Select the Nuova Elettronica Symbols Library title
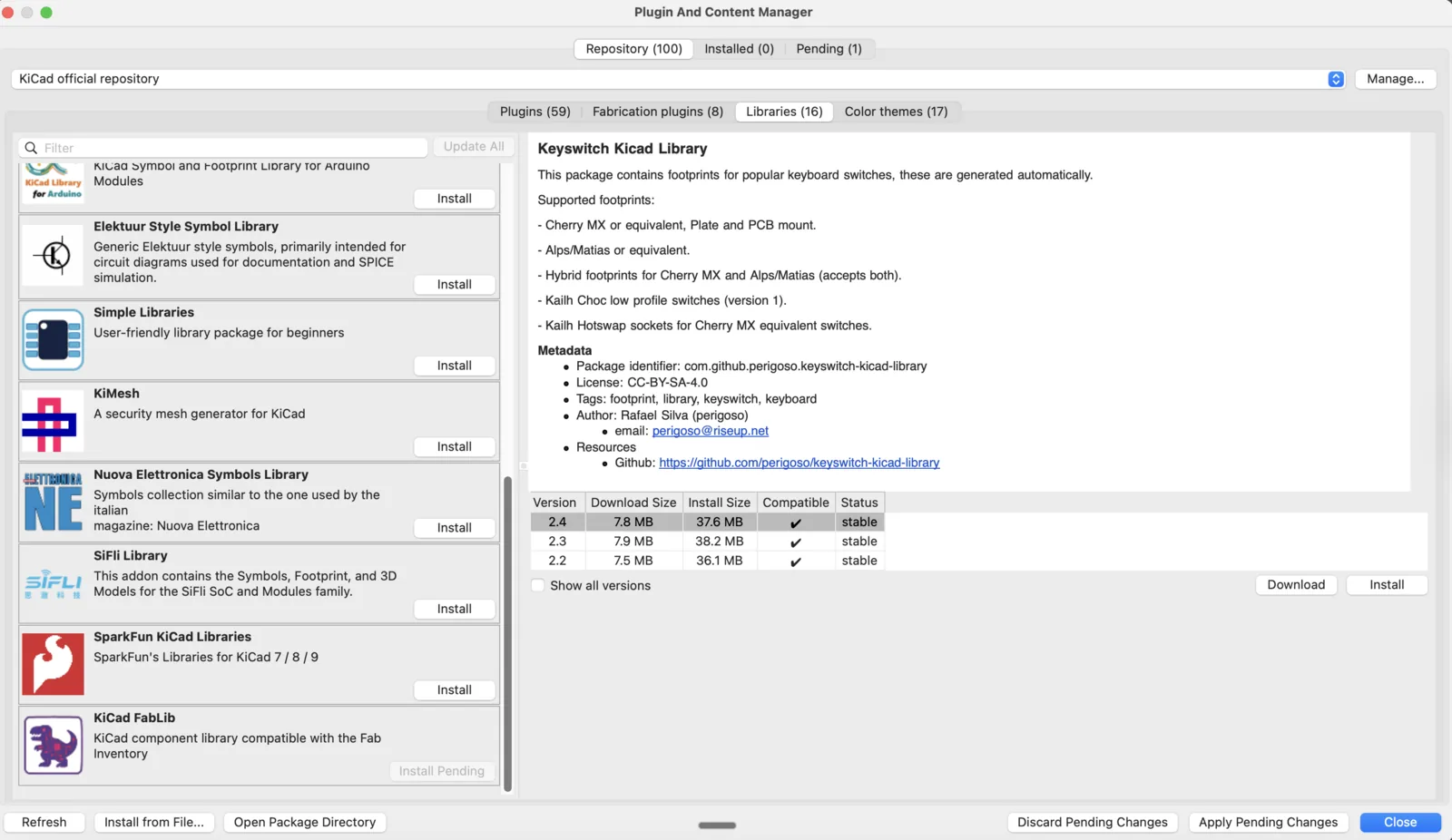This screenshot has height=840, width=1452. (x=201, y=474)
